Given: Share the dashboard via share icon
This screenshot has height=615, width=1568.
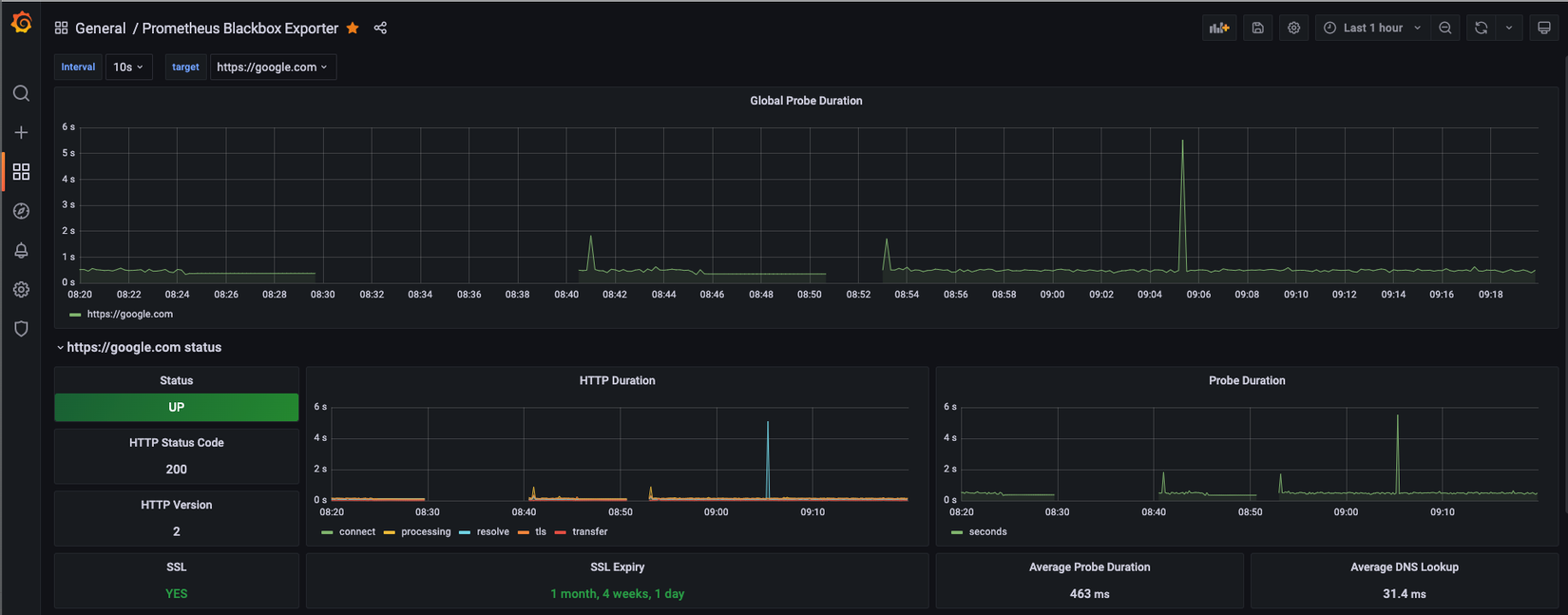Looking at the screenshot, I should click(380, 29).
